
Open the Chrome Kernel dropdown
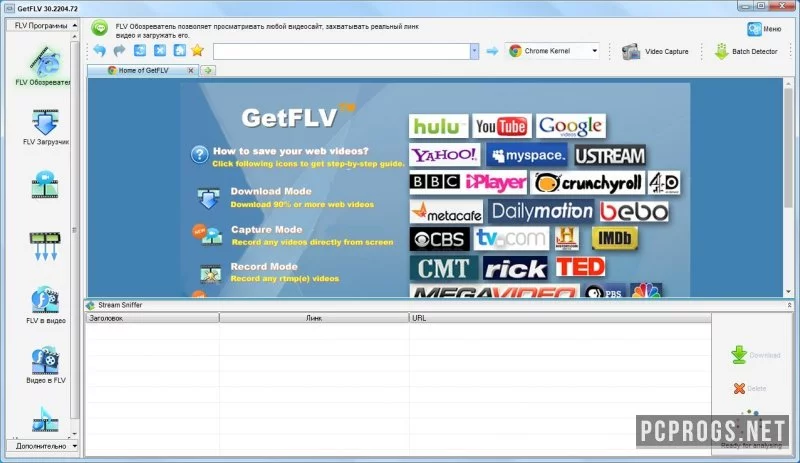point(553,51)
